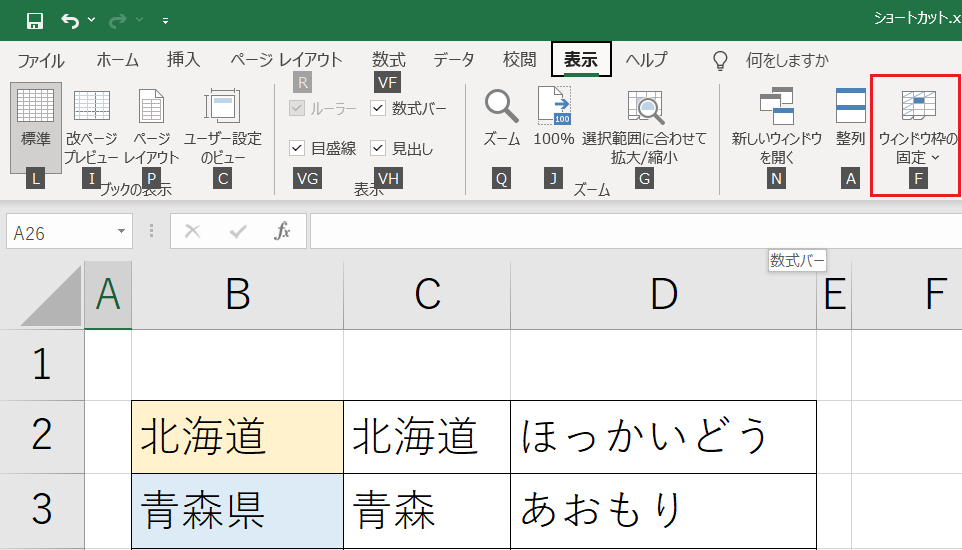Select column F header
This screenshot has width=962, height=550.
pos(907,295)
